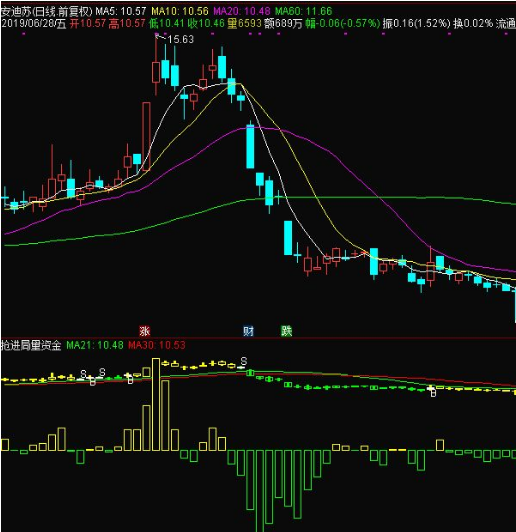Viewport: 516px width, 532px height.
Task: Click the rightmost B buy signal marker
Action: [x=433, y=394]
